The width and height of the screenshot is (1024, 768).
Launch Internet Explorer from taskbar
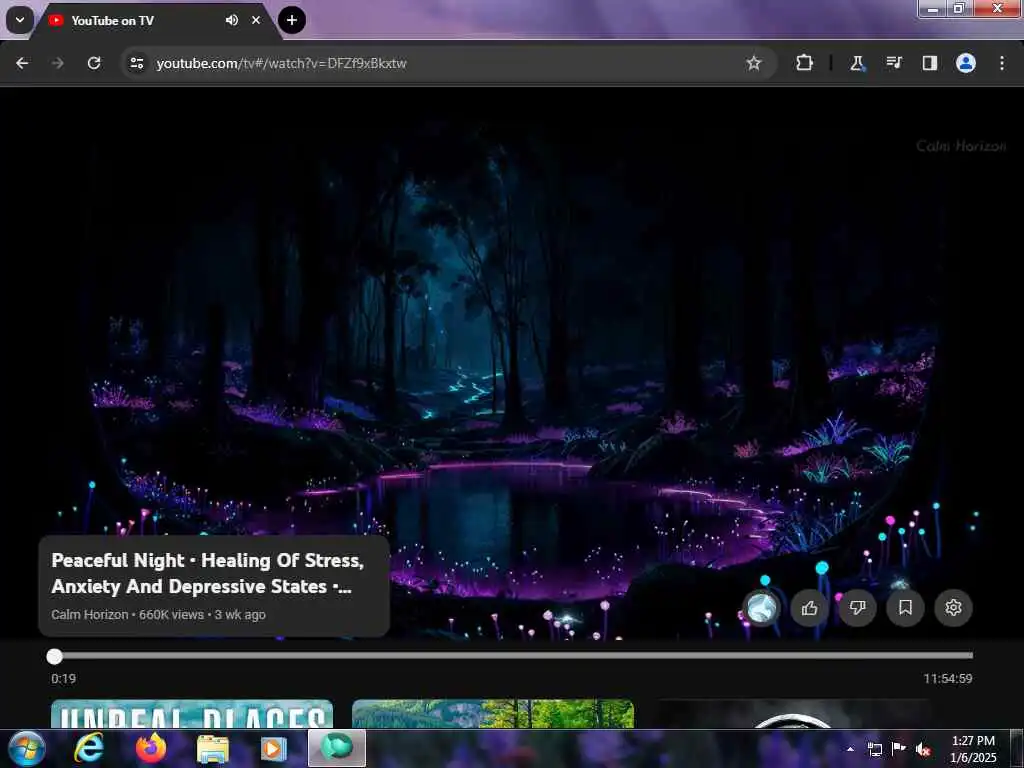pyautogui.click(x=88, y=748)
